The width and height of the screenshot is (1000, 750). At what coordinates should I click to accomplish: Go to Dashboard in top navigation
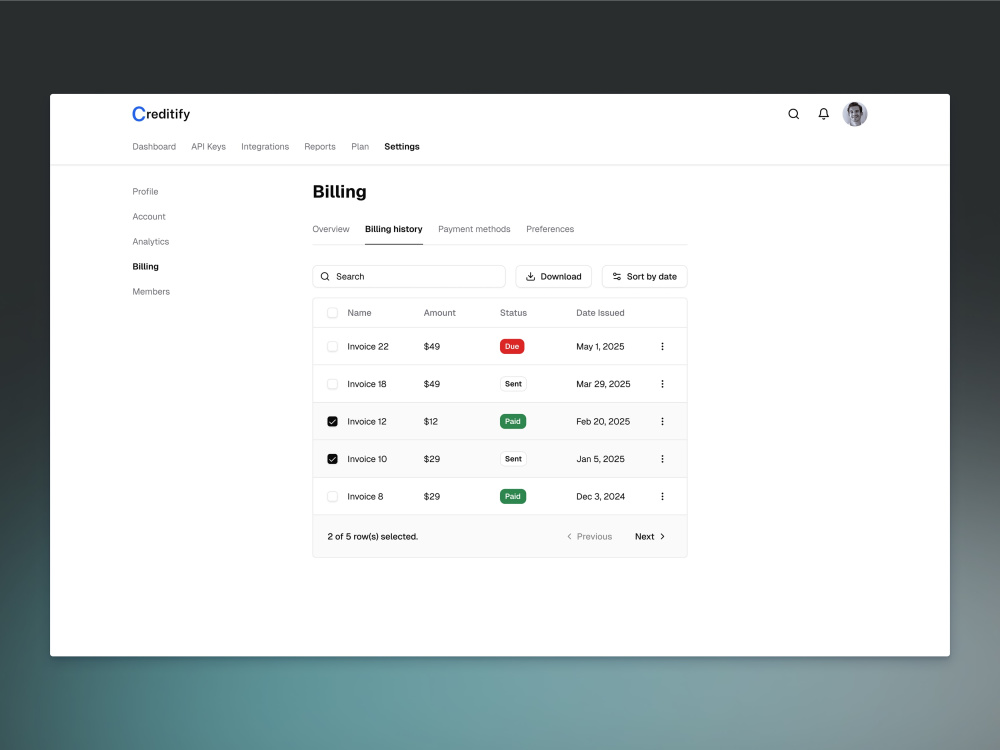click(154, 147)
